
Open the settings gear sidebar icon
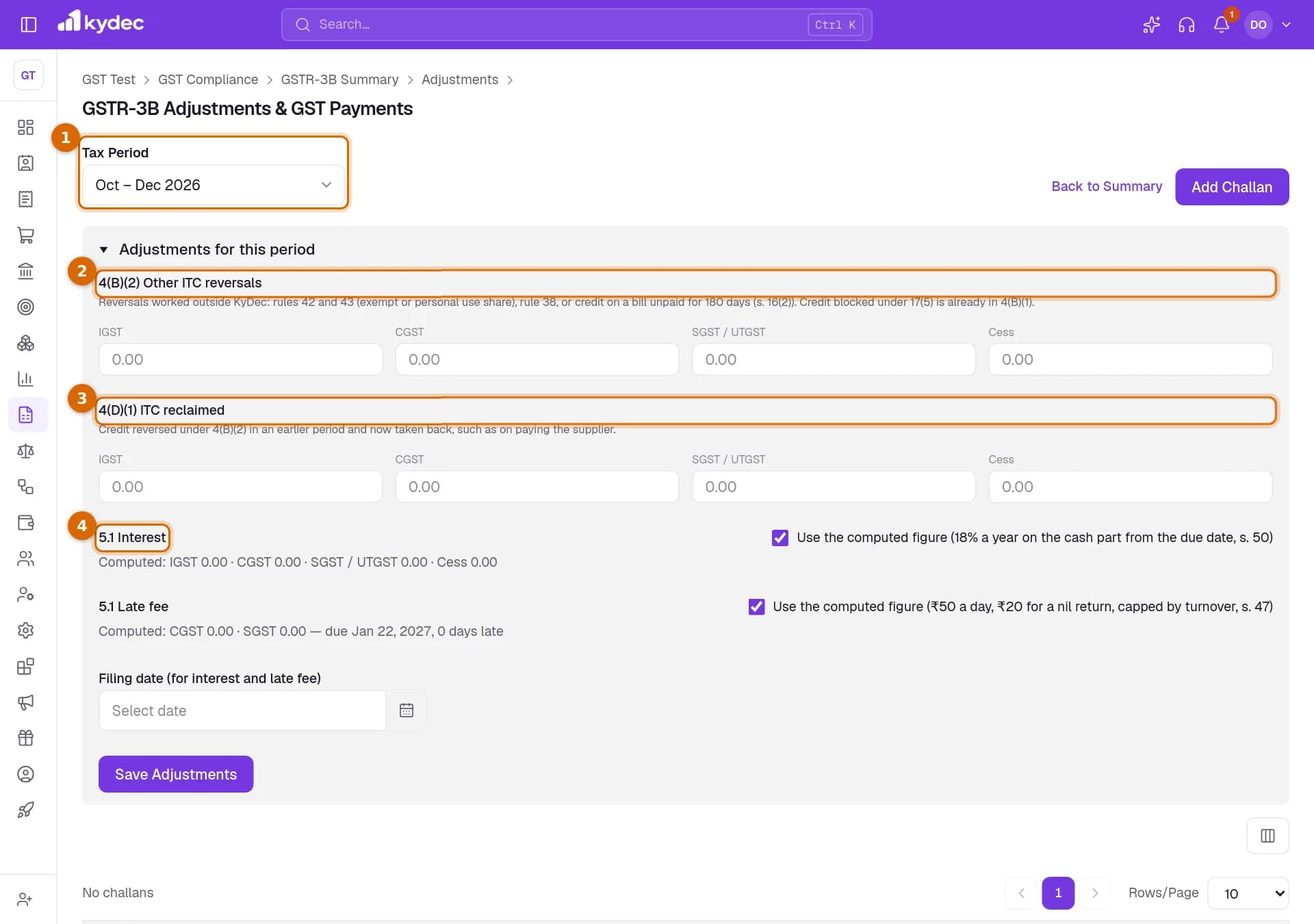pos(25,630)
